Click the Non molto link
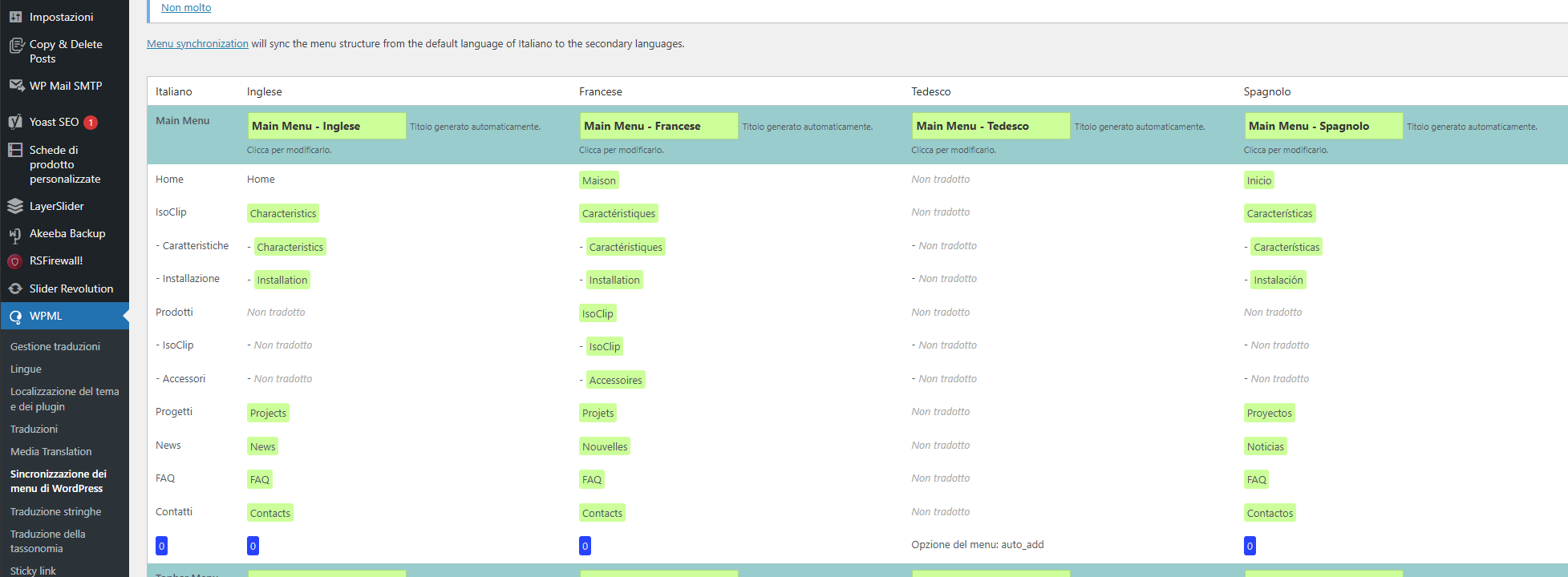1568x577 pixels. 186,8
